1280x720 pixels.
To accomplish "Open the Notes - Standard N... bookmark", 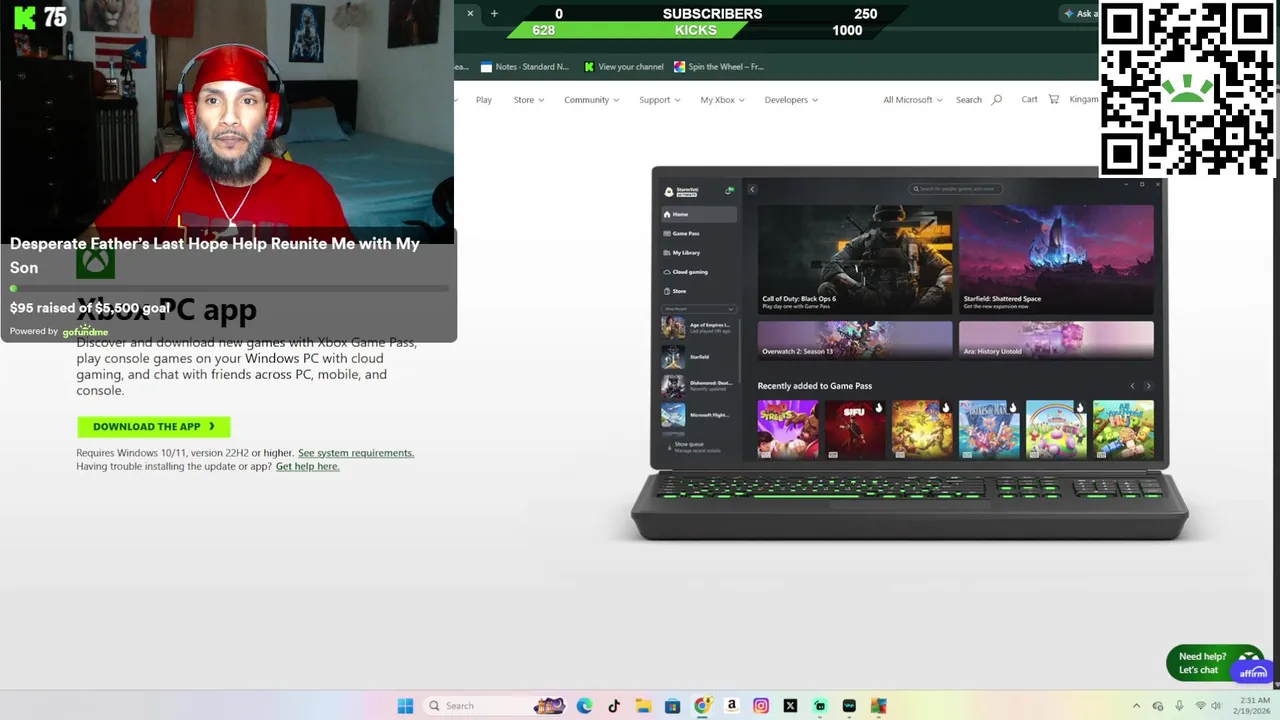I will 525,67.
